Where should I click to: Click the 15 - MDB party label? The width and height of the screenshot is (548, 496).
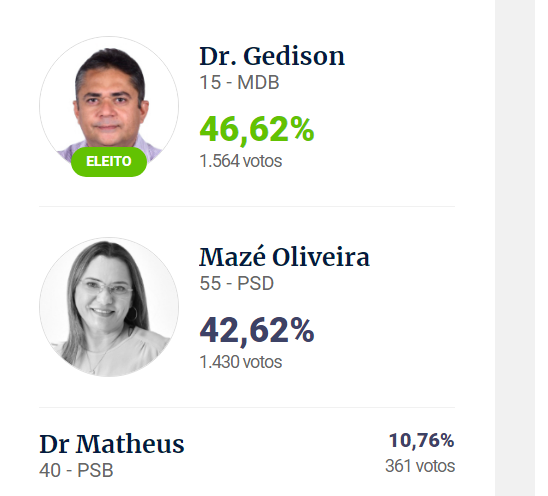pos(239,83)
